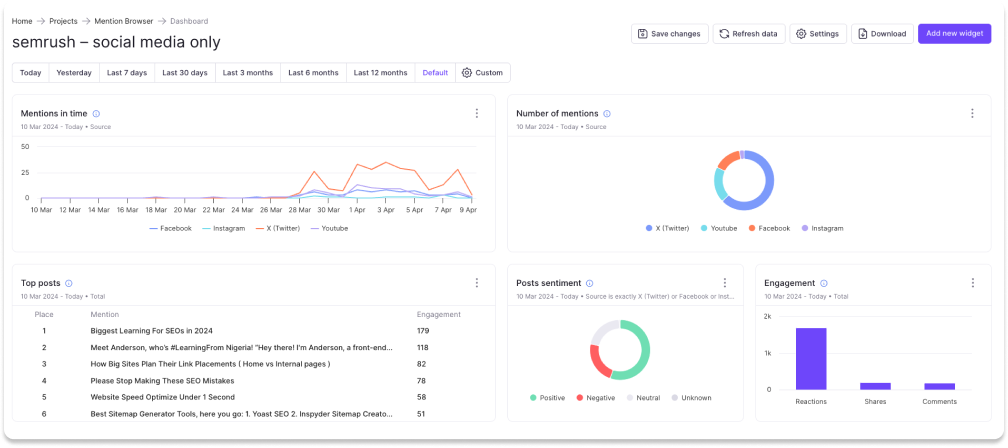The image size is (1008, 448).
Task: Open the Mentions in time widget options menu
Action: tap(476, 114)
